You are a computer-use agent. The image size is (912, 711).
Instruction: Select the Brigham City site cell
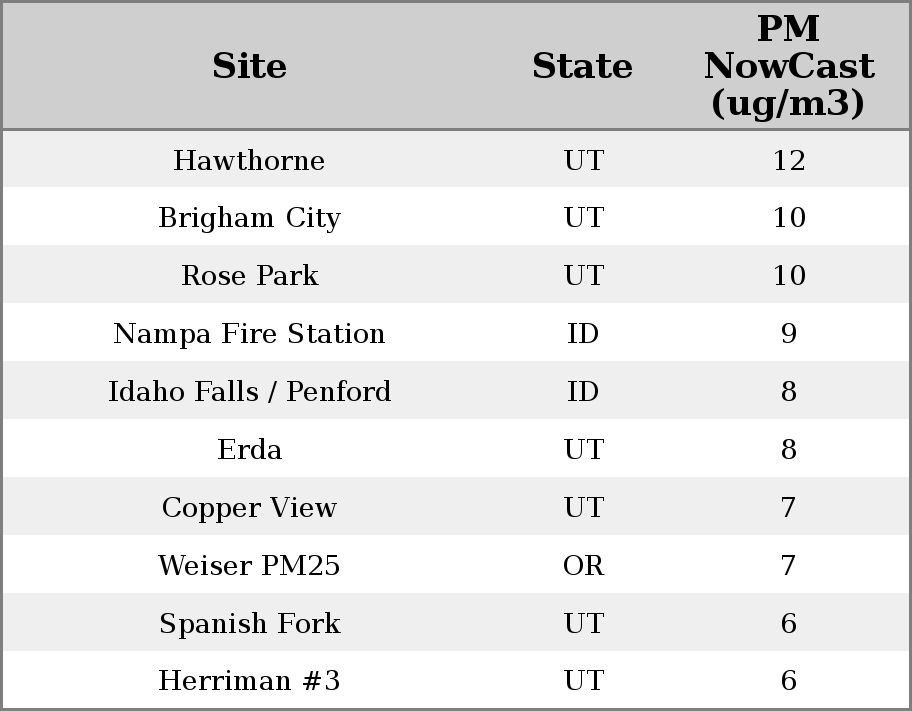point(249,218)
